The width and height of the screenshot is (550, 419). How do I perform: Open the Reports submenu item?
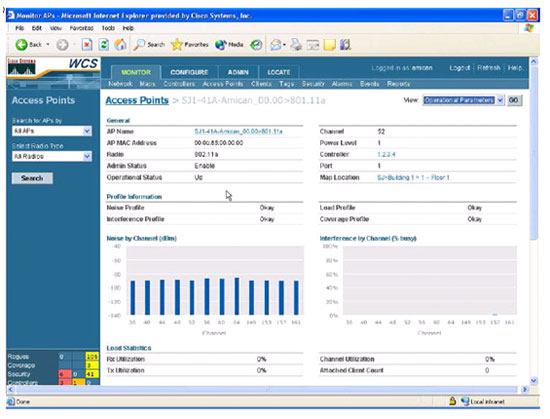398,84
